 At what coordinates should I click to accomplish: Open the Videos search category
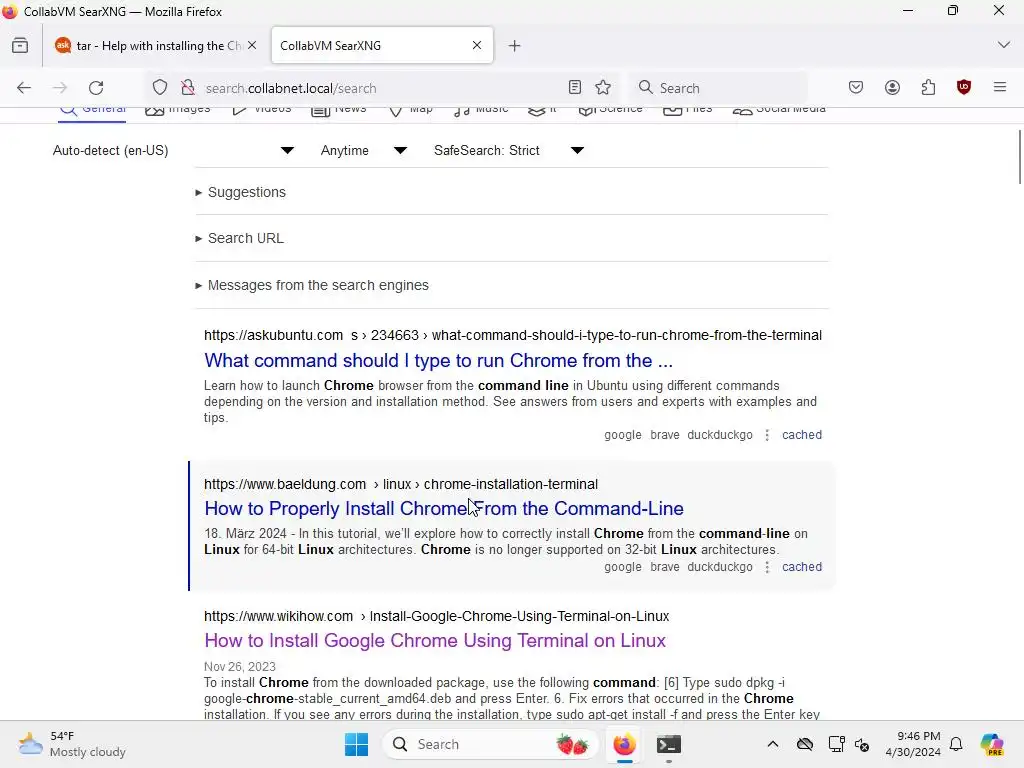pos(262,110)
